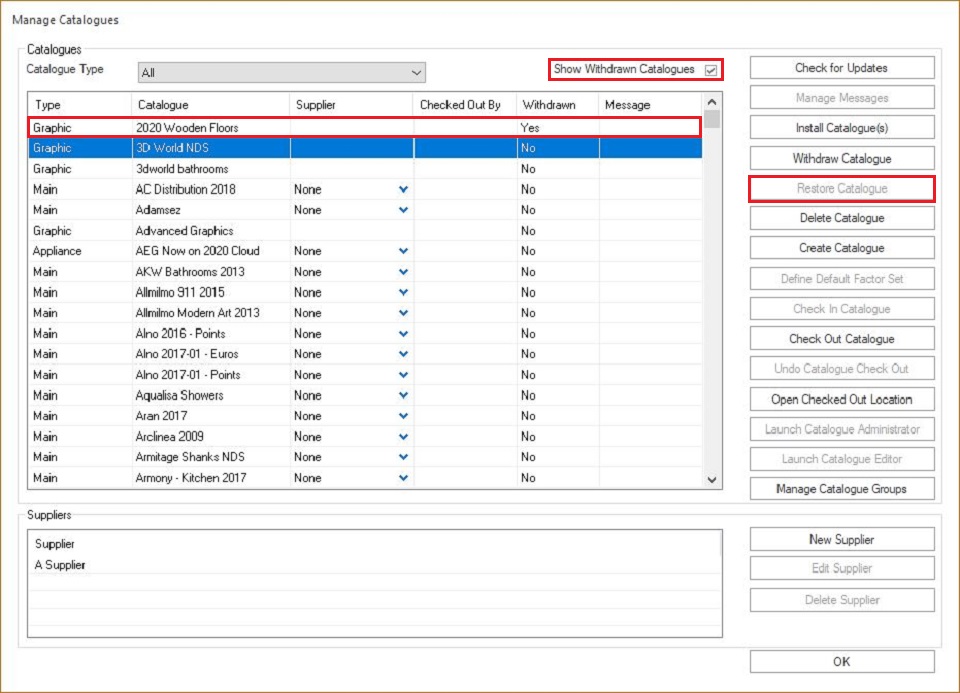This screenshot has height=693, width=960.
Task: Click the catalogue list scrollbar thumb
Action: 711,119
